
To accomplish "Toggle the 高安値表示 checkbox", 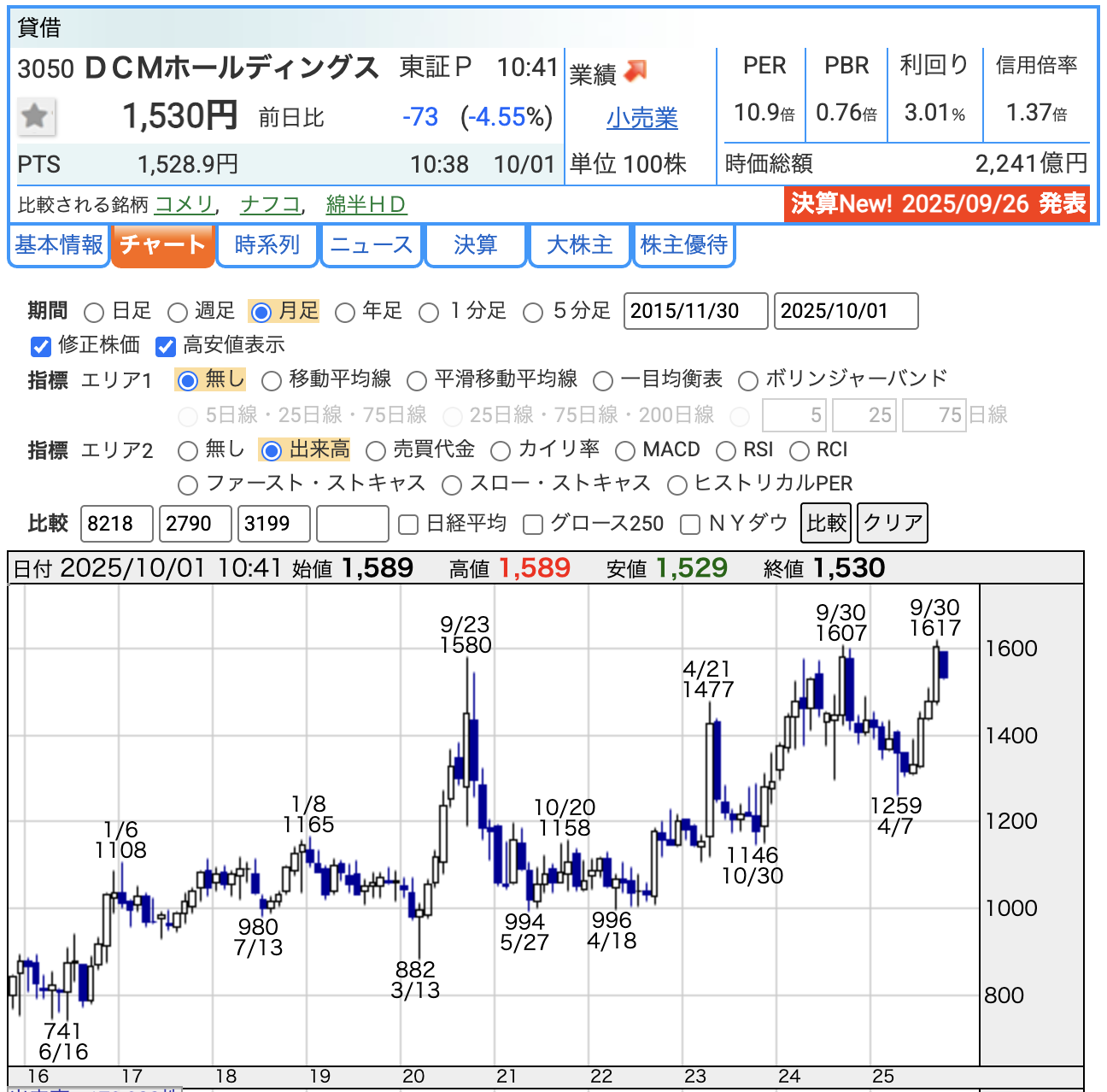I will 166,346.
